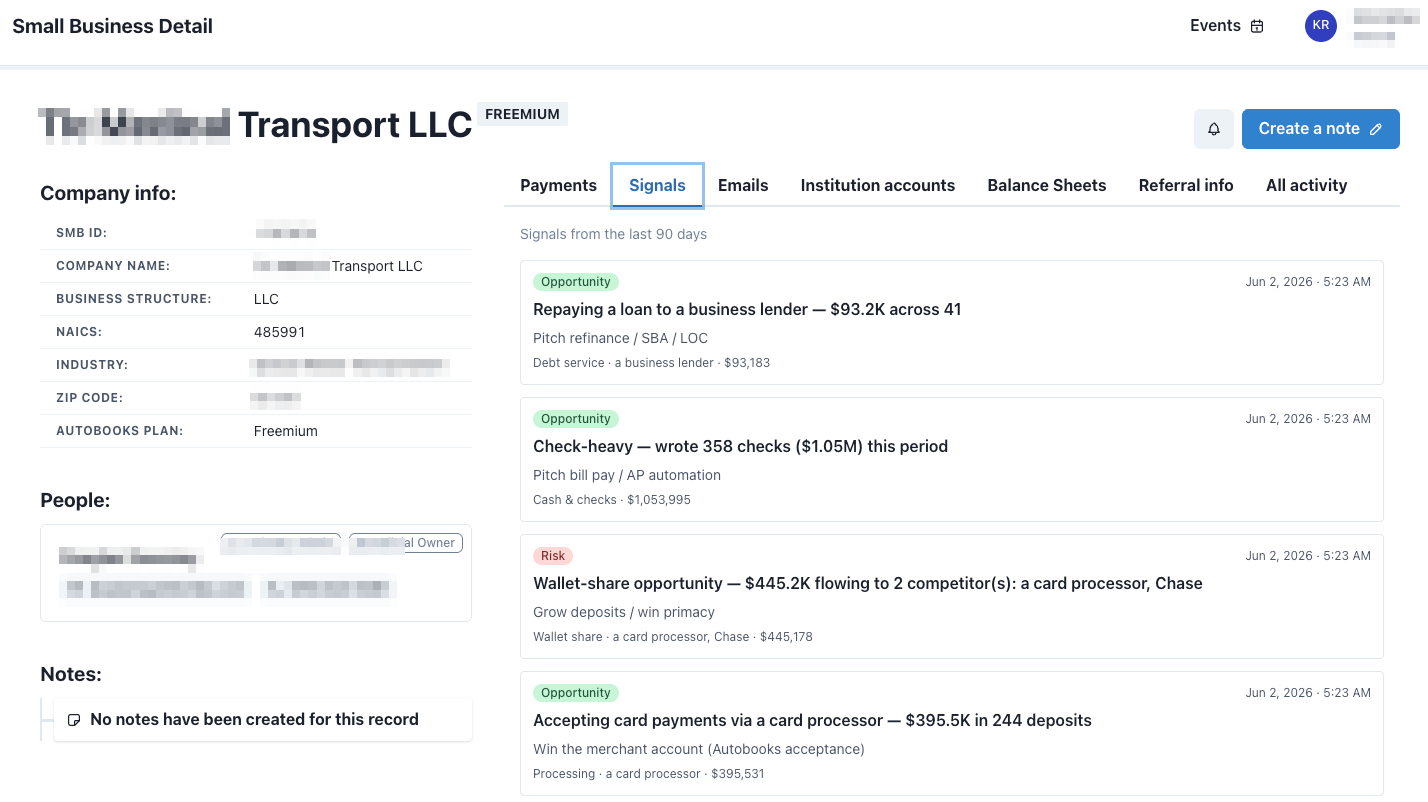Open the Wallet-share opportunity signal title
The height and width of the screenshot is (802, 1428).
867,583
